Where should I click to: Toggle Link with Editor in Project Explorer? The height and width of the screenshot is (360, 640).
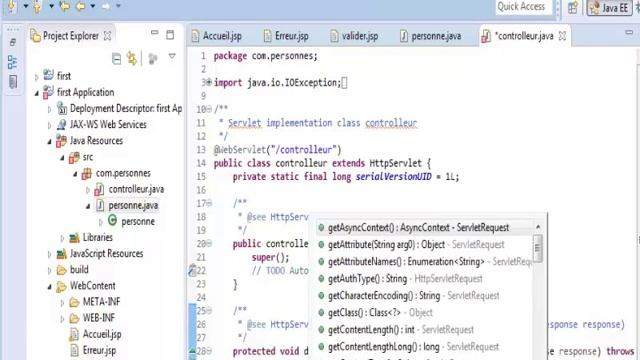click(x=132, y=59)
